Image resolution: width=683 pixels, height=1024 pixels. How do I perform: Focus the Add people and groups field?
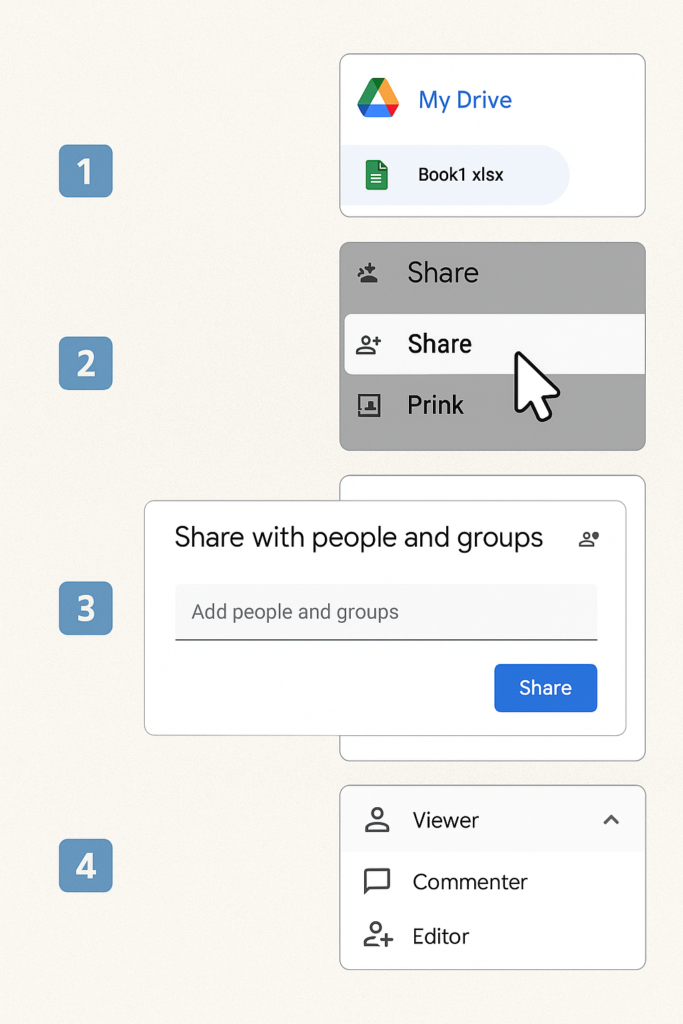coord(386,612)
